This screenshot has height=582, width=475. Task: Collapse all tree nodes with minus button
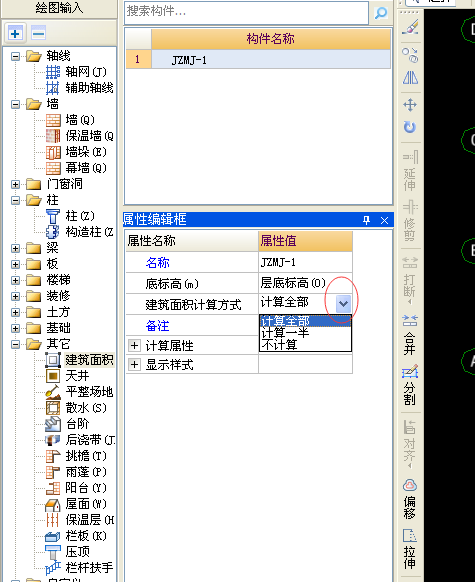[x=39, y=34]
